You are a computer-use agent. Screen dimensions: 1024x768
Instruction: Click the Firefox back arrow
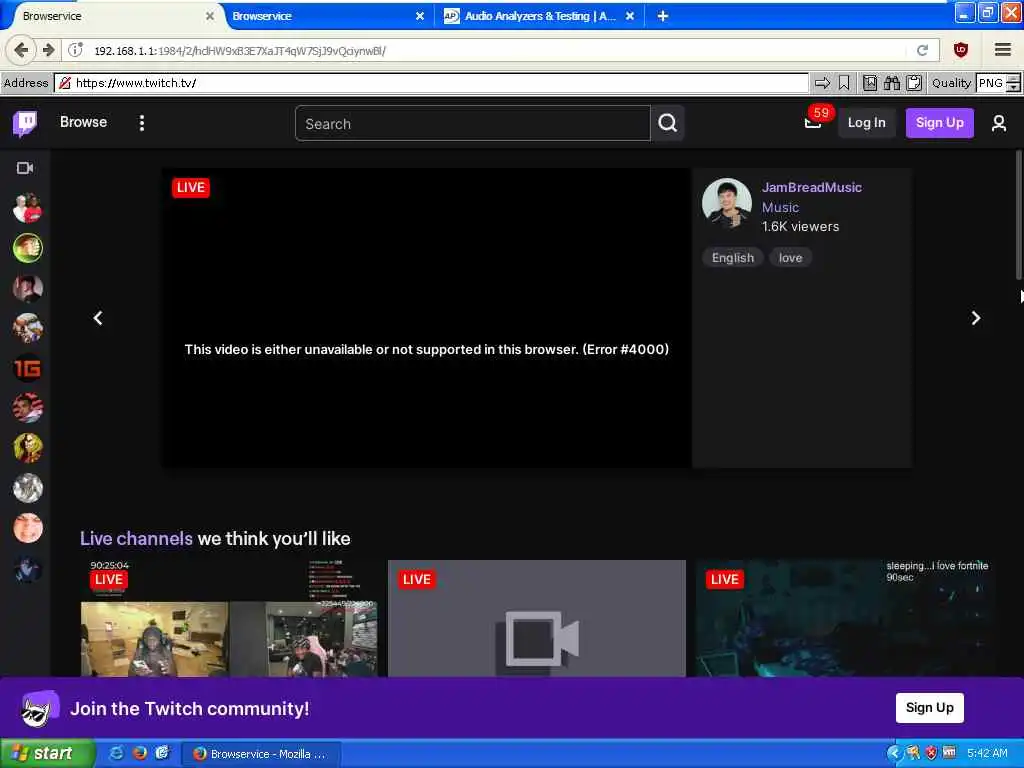click(21, 50)
